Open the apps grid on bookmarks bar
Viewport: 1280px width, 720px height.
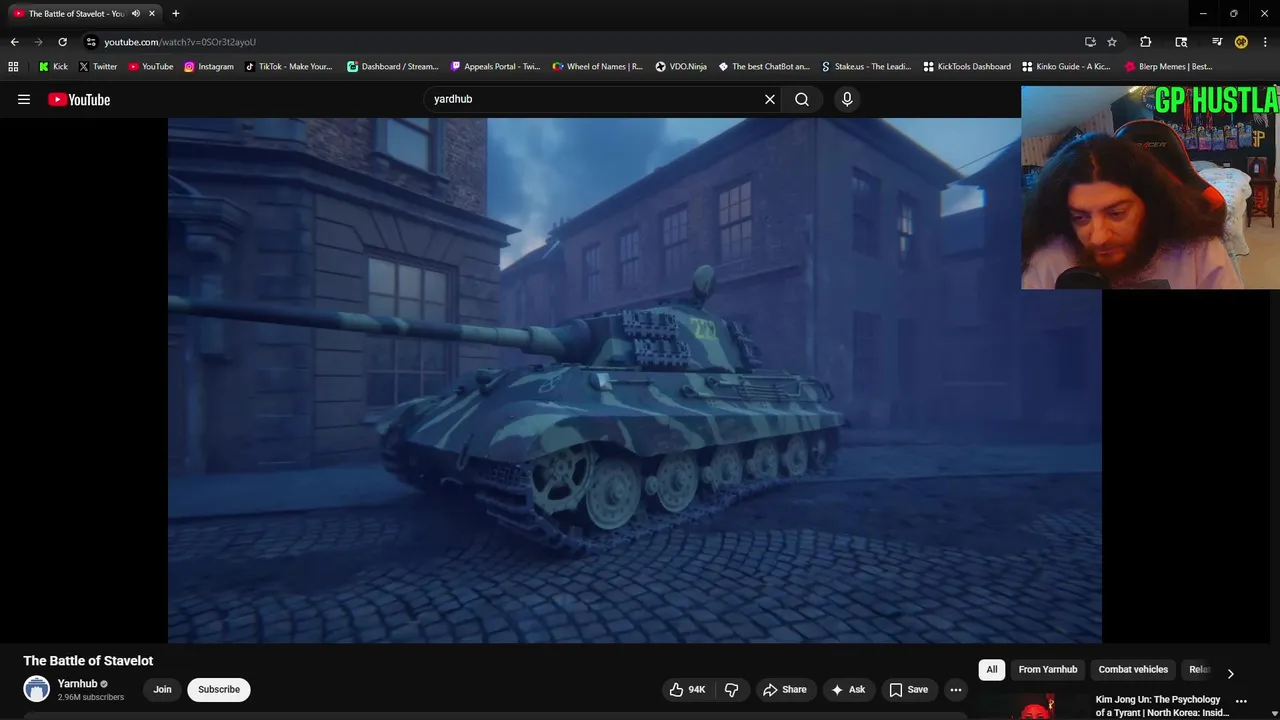tap(13, 67)
